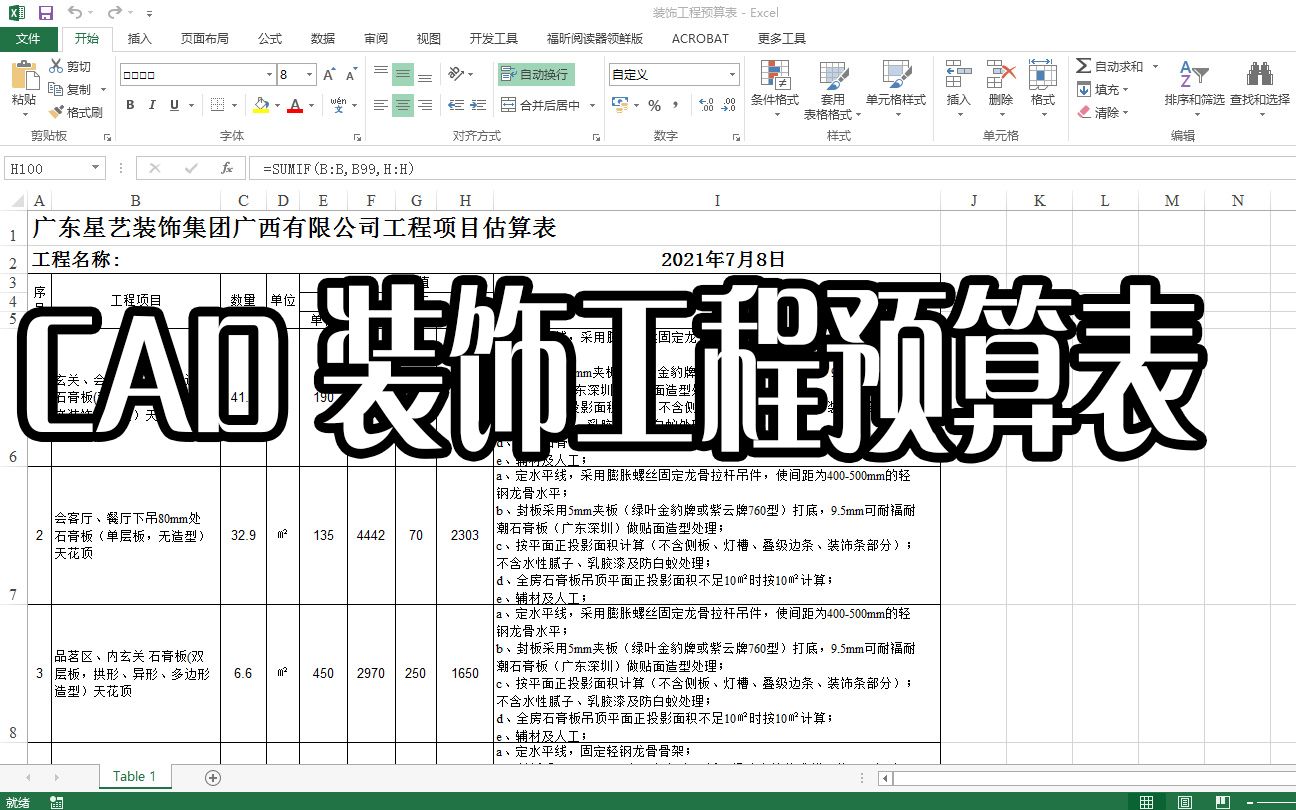Switch to the Insert (插入) ribbon tab
The image size is (1296, 810).
click(140, 39)
